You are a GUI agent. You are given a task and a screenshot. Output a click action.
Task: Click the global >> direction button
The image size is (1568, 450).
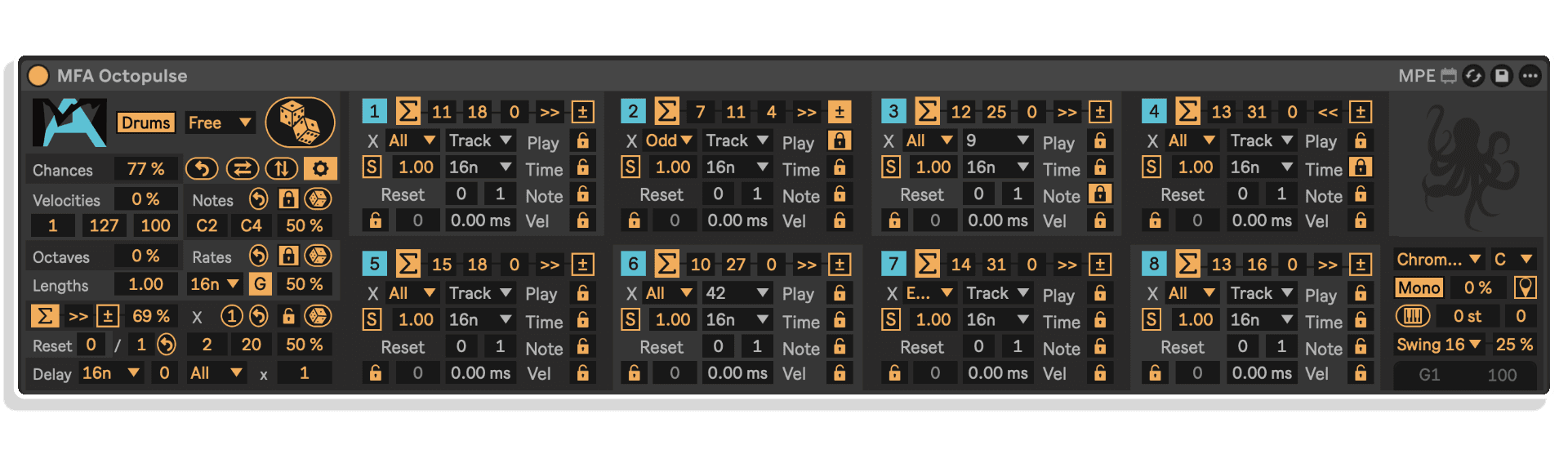click(x=78, y=316)
